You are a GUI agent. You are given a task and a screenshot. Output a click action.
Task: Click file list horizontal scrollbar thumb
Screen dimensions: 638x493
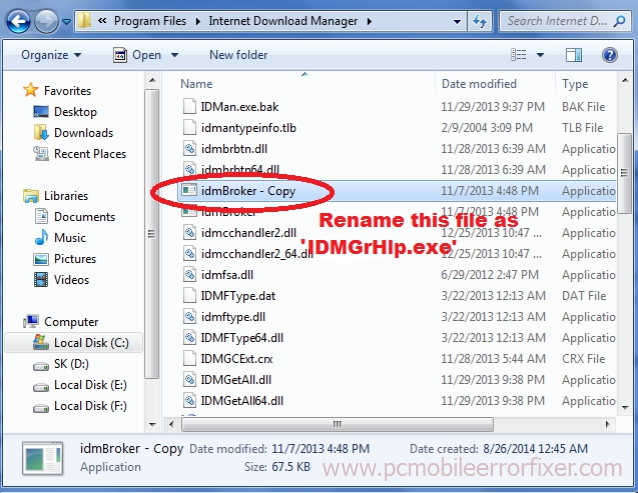(337, 424)
